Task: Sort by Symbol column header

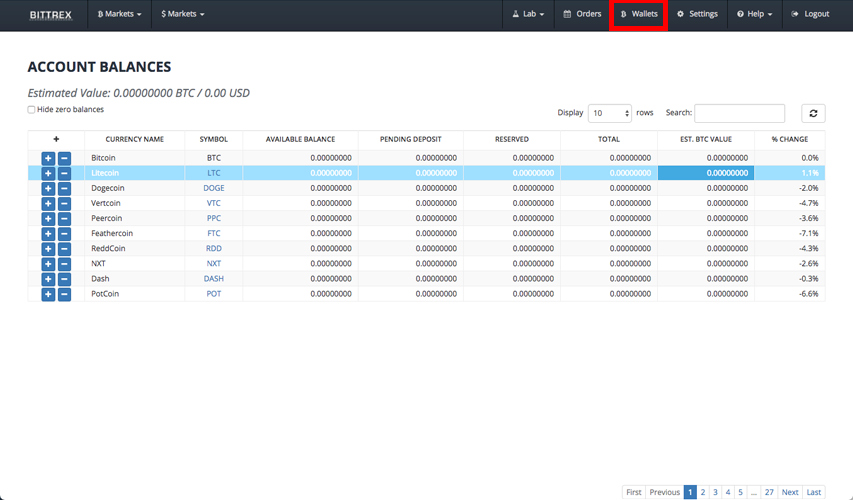Action: 214,140
